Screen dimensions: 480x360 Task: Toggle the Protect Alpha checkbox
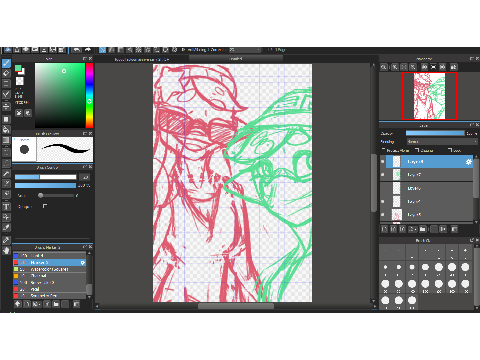383,150
